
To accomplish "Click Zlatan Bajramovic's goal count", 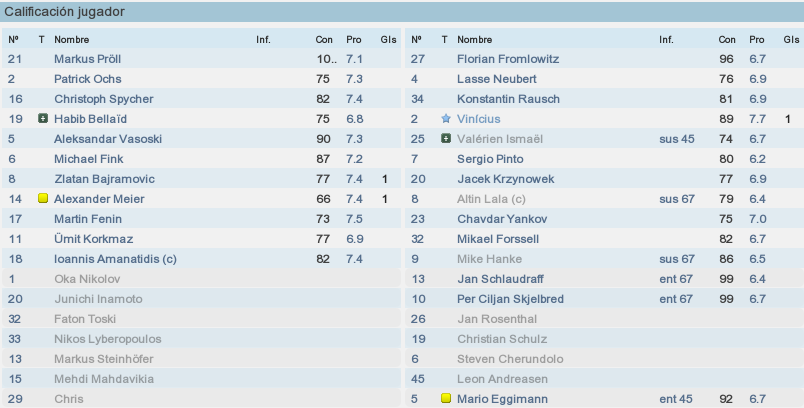I will click(385, 179).
